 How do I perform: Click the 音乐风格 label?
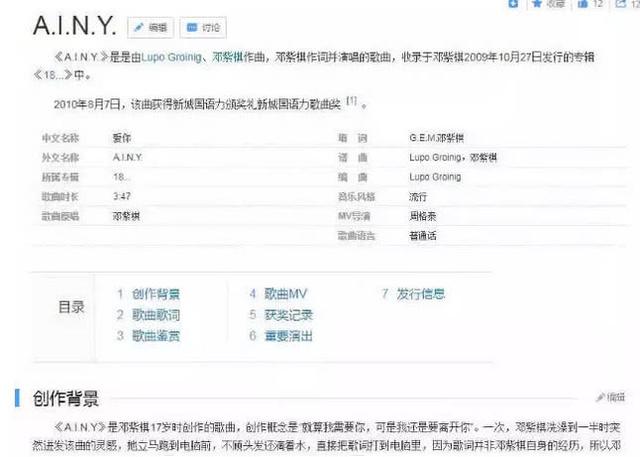(x=356, y=197)
